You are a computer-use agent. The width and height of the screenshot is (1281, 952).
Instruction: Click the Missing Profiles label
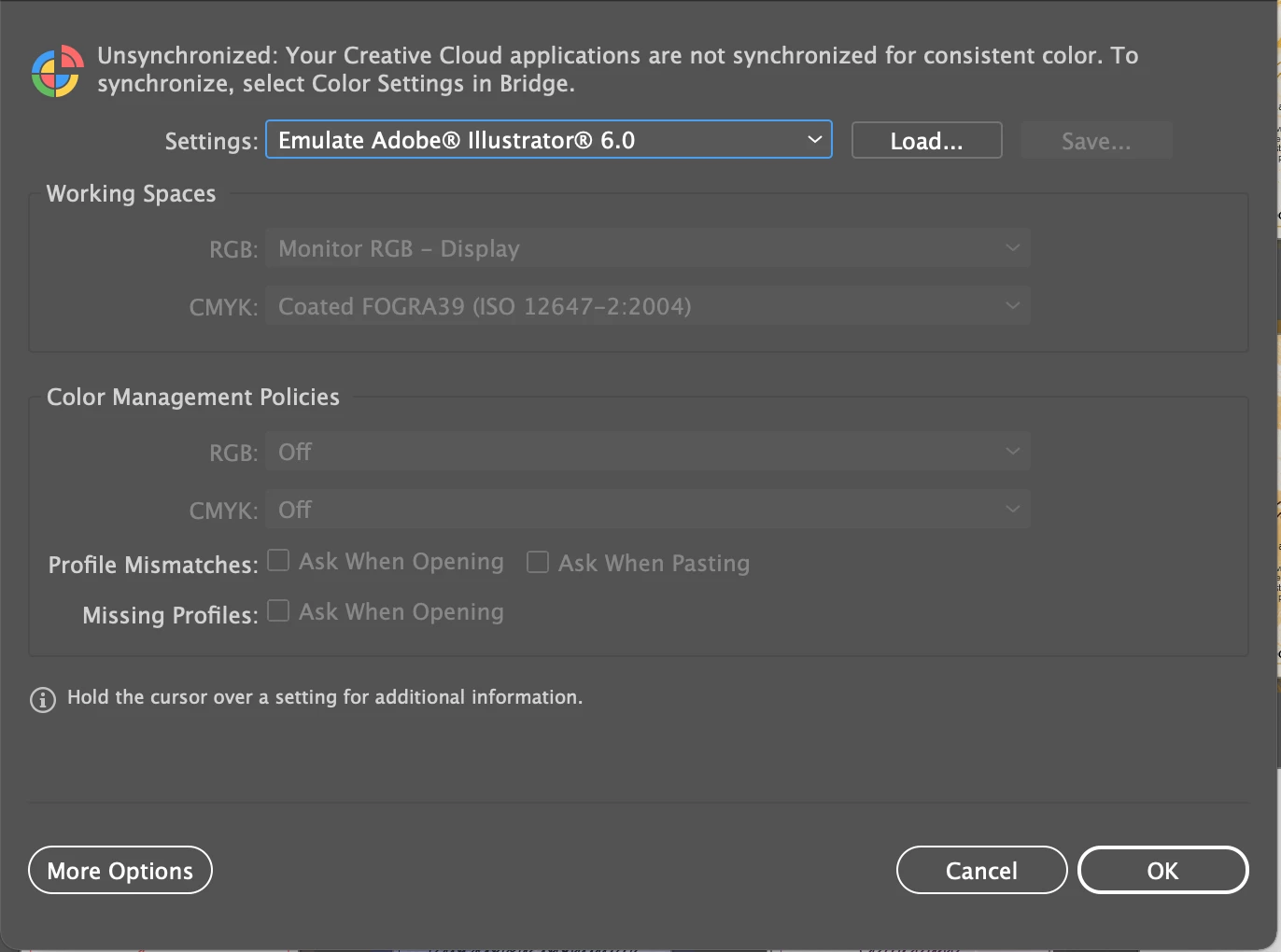point(170,615)
